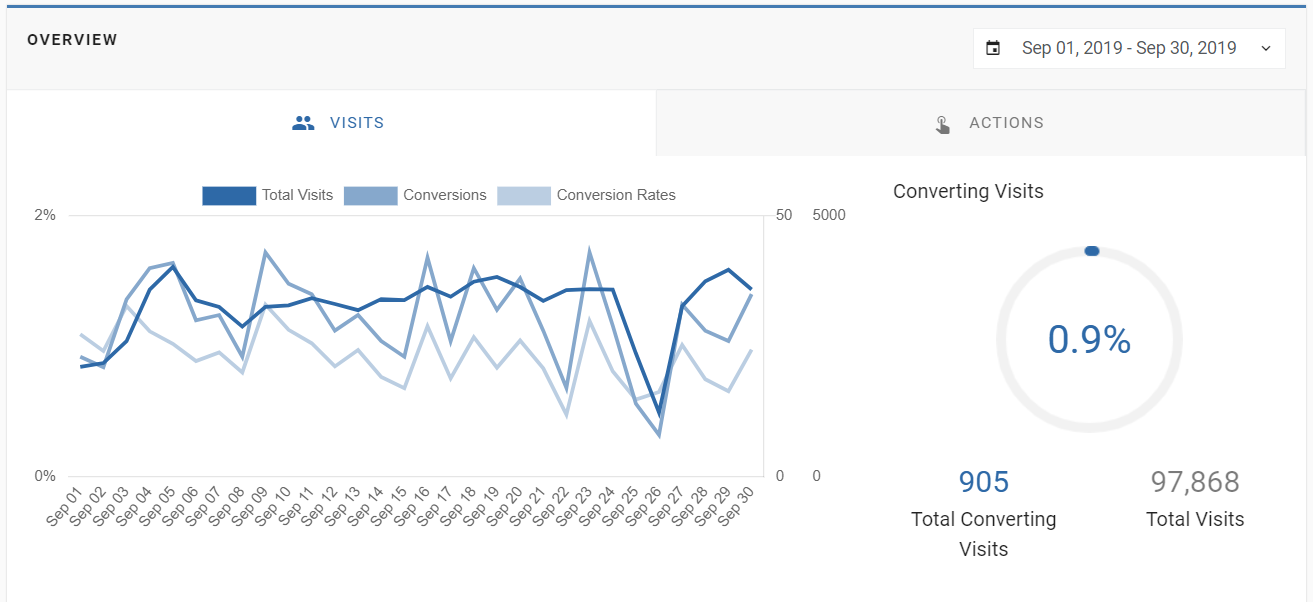Click the calendar icon in date picker
This screenshot has width=1313, height=602.
point(993,48)
